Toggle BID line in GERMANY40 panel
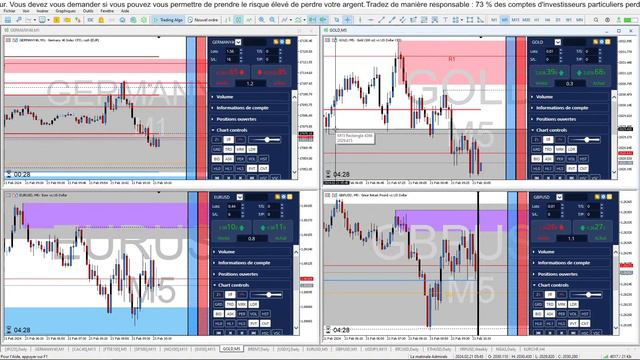 [x=217, y=159]
